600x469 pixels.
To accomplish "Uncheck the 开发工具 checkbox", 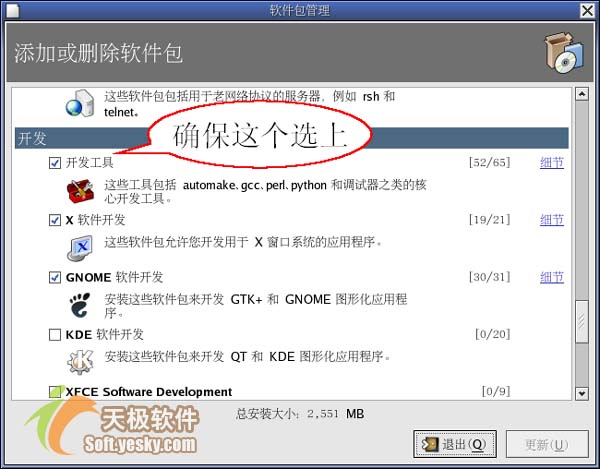I will click(55, 163).
